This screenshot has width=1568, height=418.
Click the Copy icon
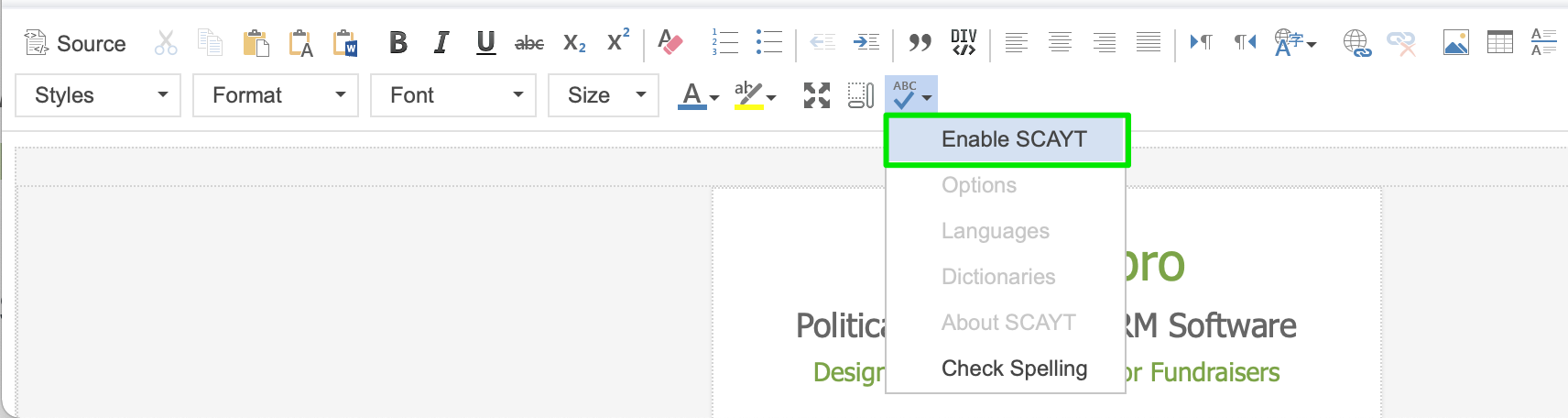coord(211,43)
